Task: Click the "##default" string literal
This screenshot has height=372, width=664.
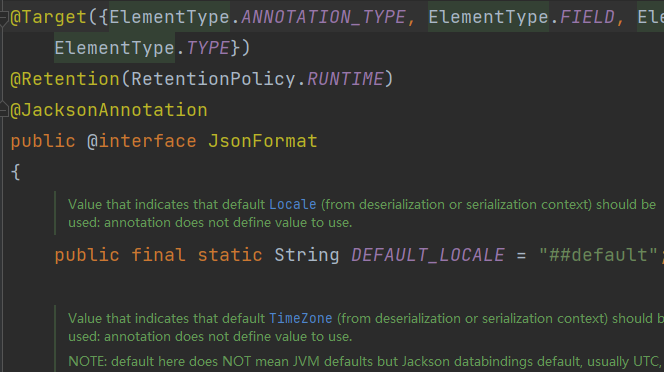Action: pyautogui.click(x=598, y=255)
